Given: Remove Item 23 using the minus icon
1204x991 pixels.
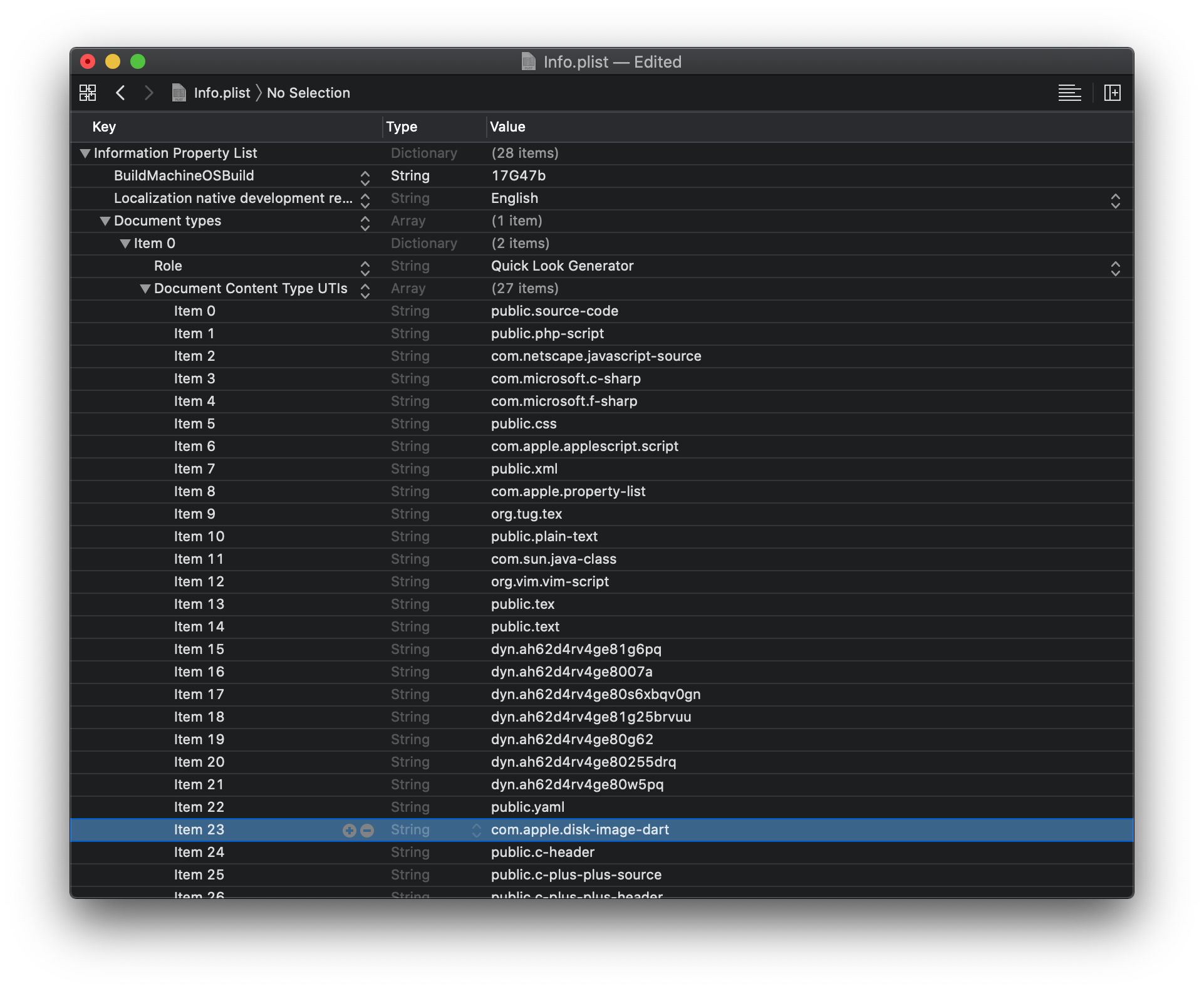Looking at the screenshot, I should [367, 830].
